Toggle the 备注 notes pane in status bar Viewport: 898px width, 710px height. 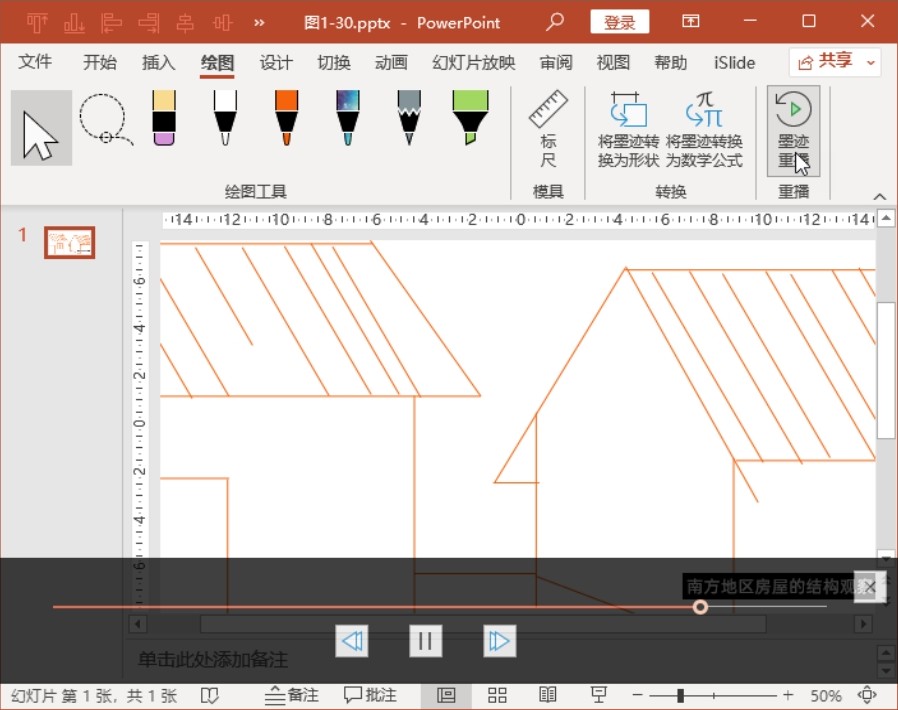291,695
